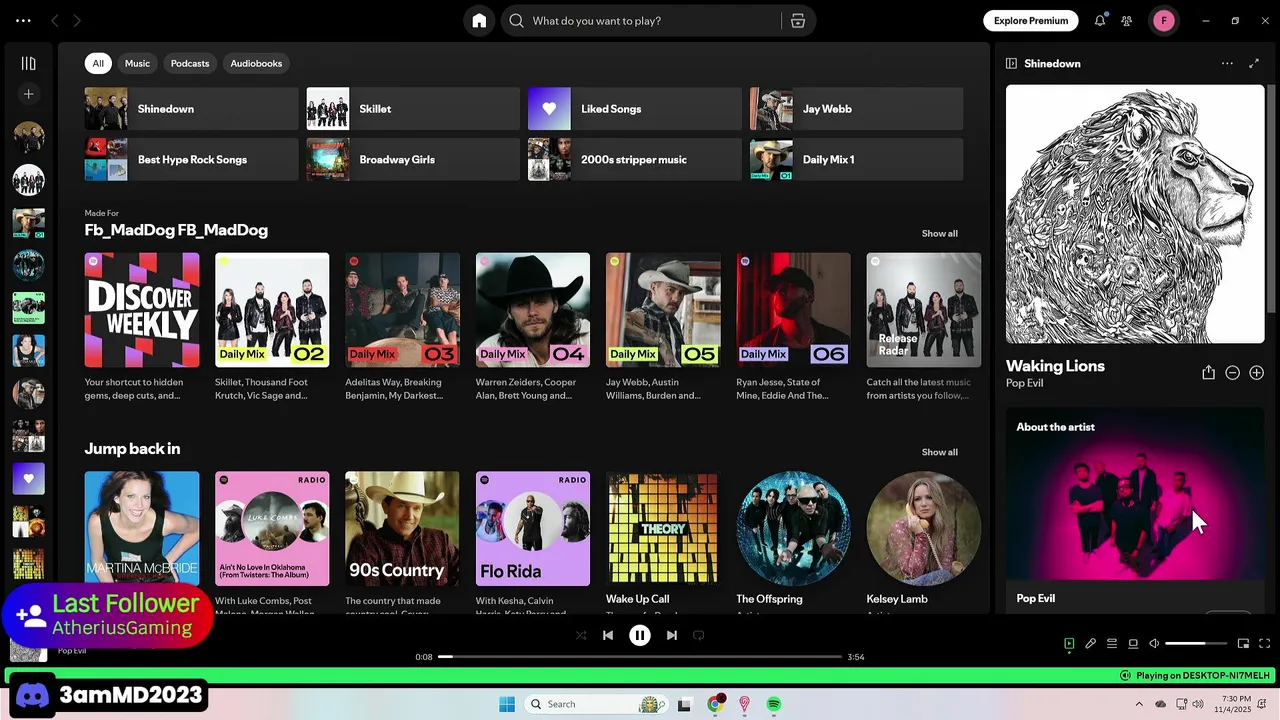Open Daily Mix 04 card
Image resolution: width=1280 pixels, height=720 pixels.
[533, 327]
